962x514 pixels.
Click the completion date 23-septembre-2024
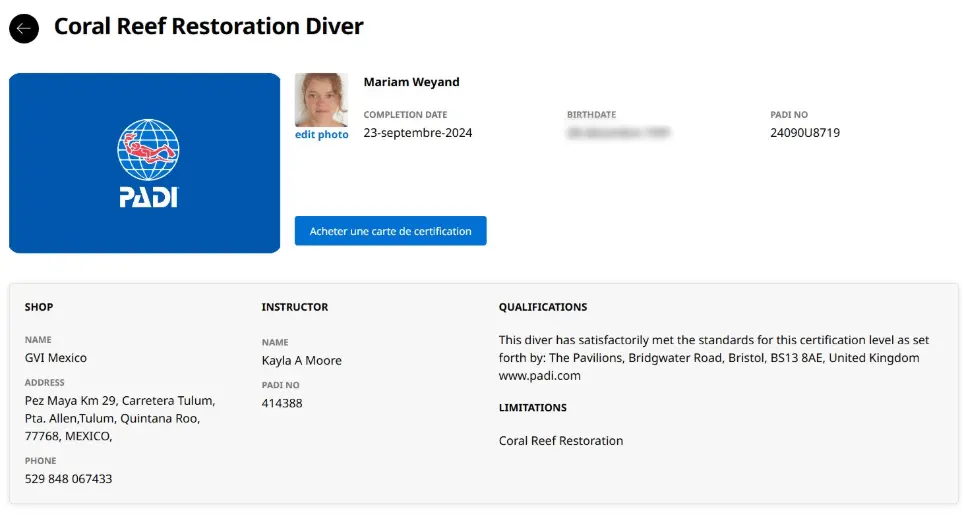point(417,133)
